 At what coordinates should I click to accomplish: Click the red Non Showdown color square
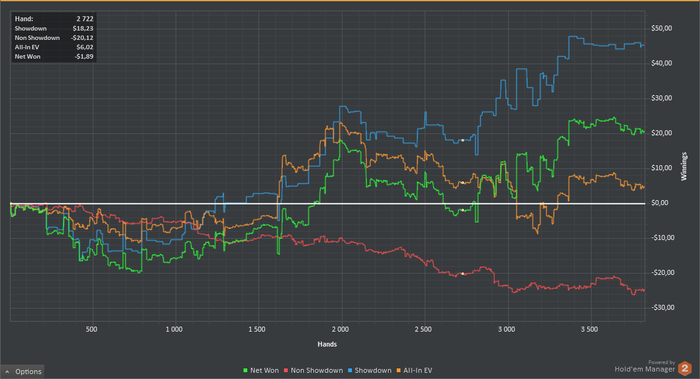point(286,371)
